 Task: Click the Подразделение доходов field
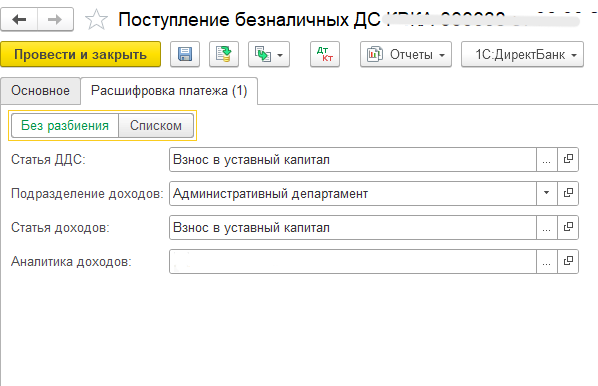coord(353,193)
